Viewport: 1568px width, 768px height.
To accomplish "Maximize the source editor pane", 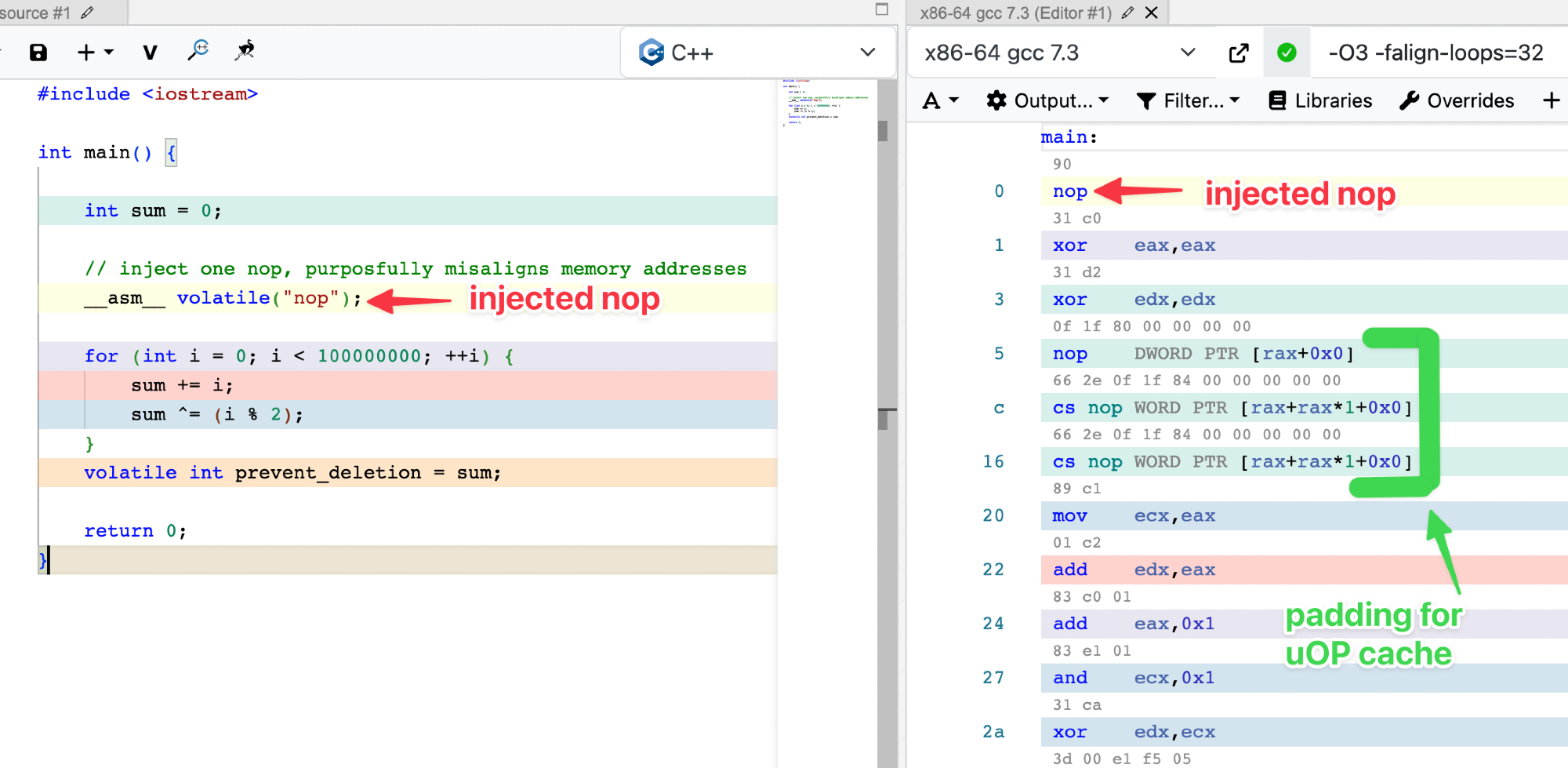I will 882,9.
